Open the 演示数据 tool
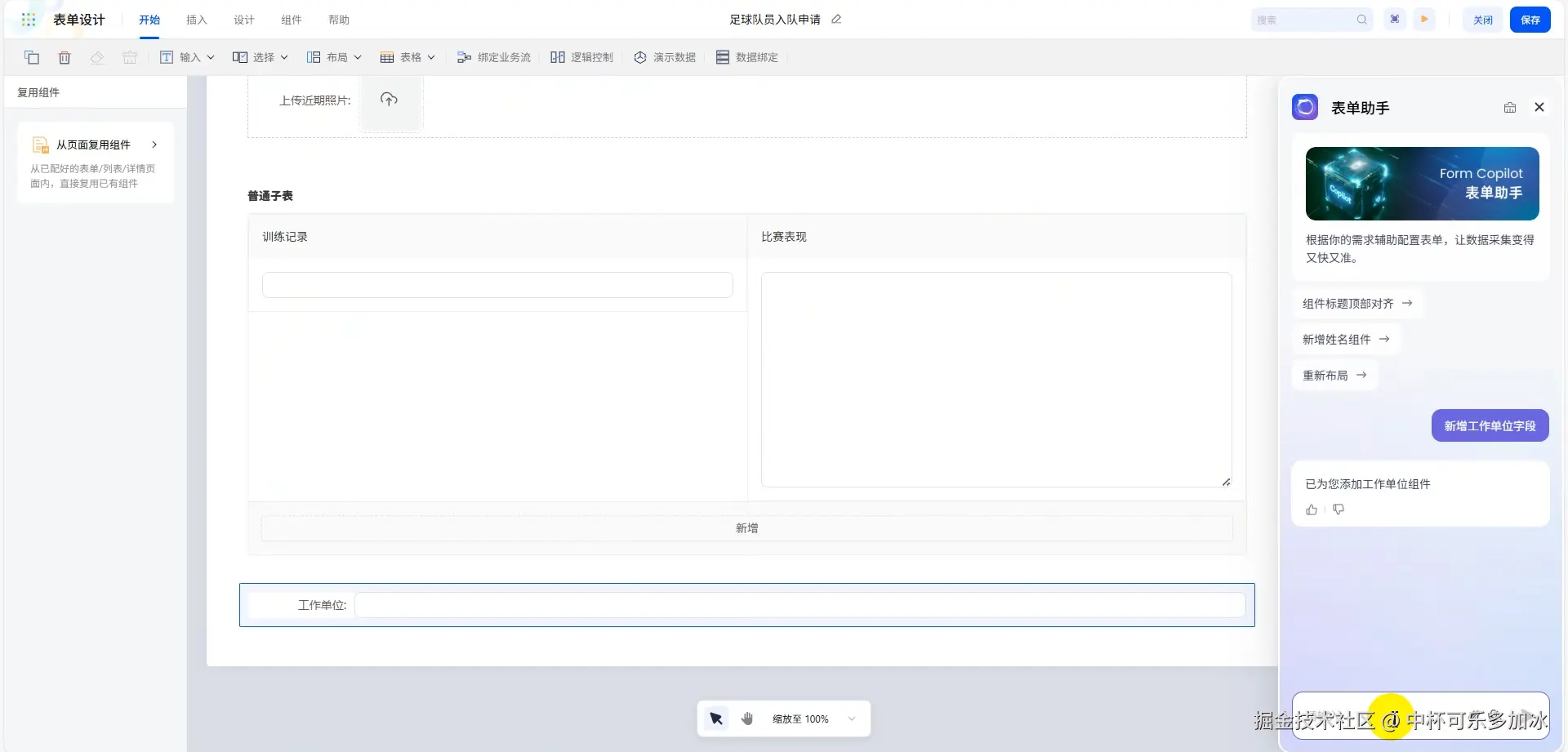 coord(665,57)
